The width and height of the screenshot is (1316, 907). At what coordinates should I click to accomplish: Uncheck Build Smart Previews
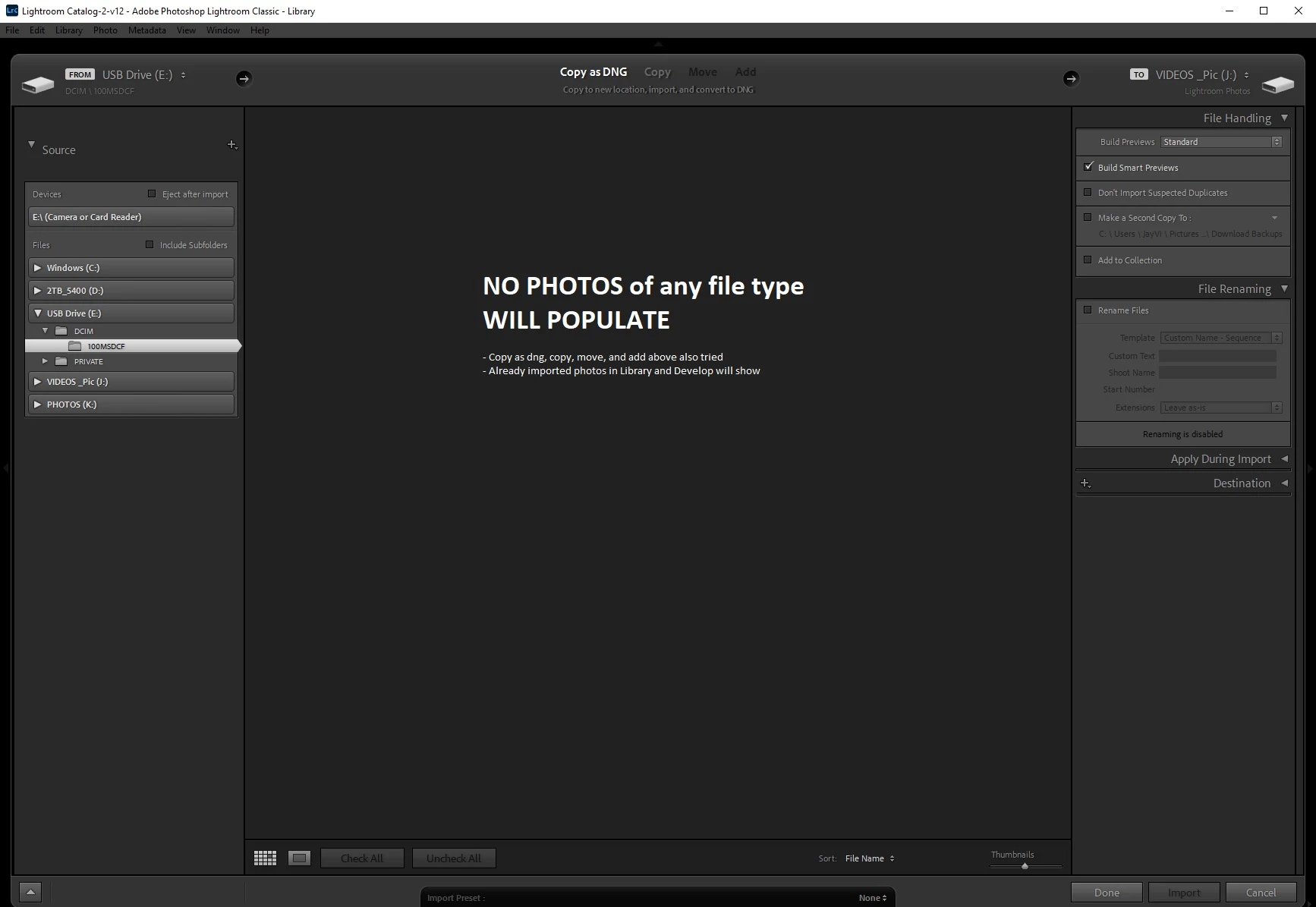point(1088,167)
